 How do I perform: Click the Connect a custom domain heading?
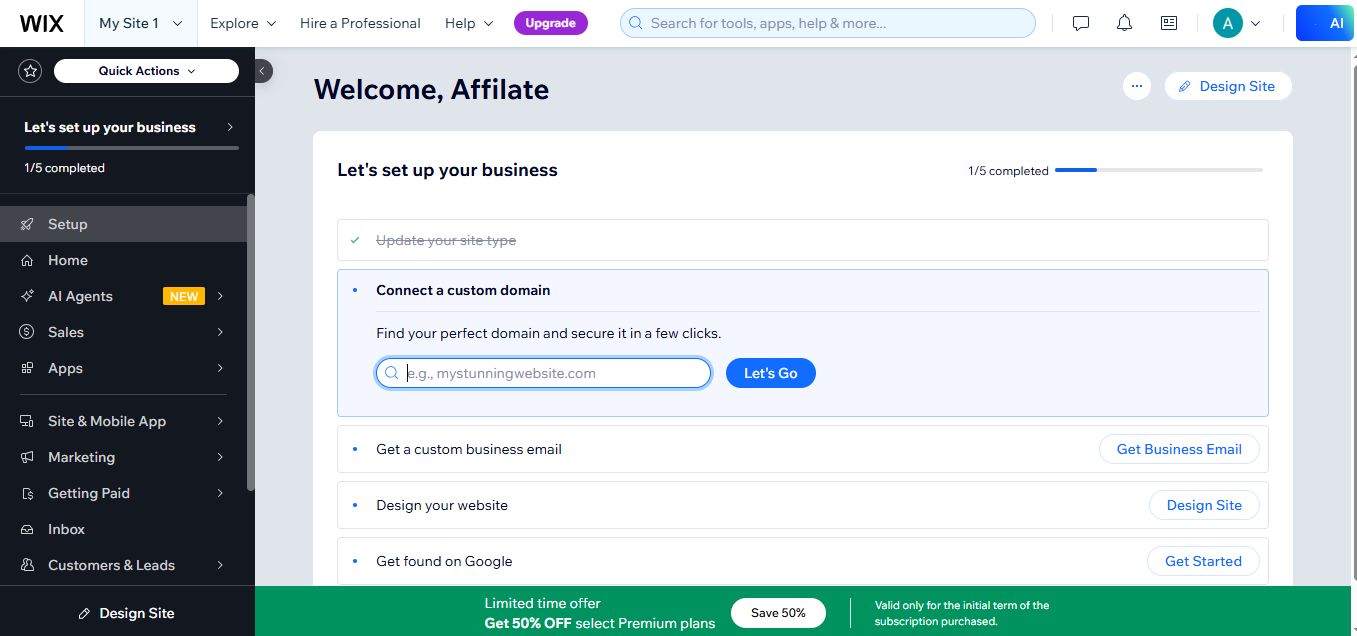pos(463,290)
